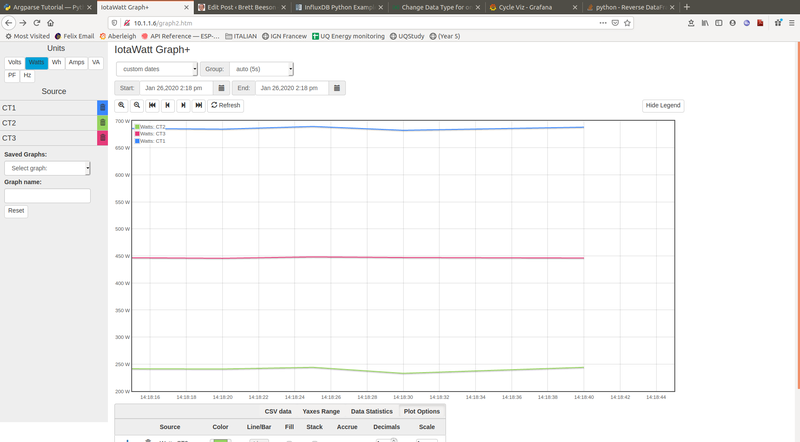Click the tracking protection shield icon
The height and width of the screenshot is (442, 800).
[114, 23]
